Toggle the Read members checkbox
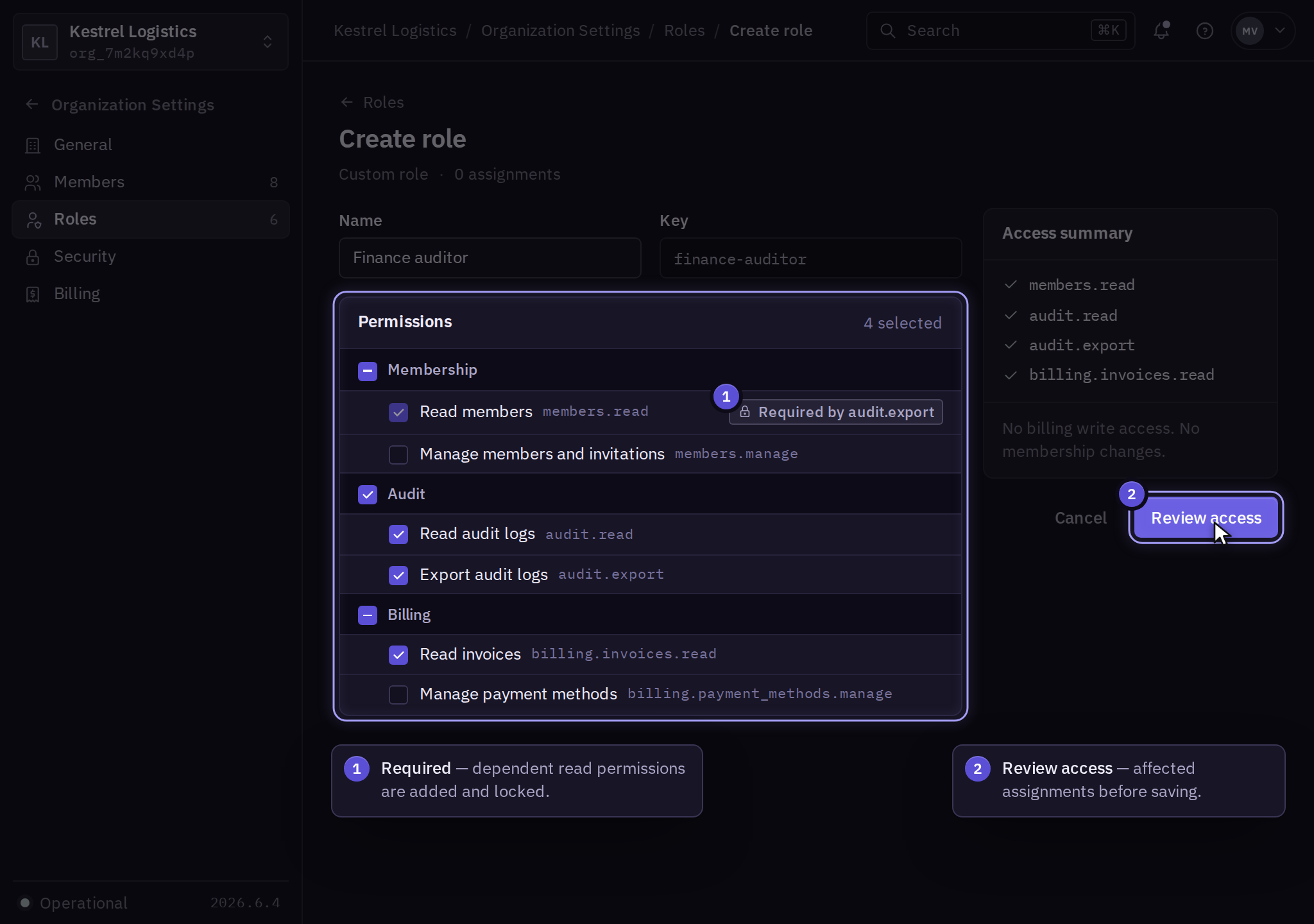 398,412
